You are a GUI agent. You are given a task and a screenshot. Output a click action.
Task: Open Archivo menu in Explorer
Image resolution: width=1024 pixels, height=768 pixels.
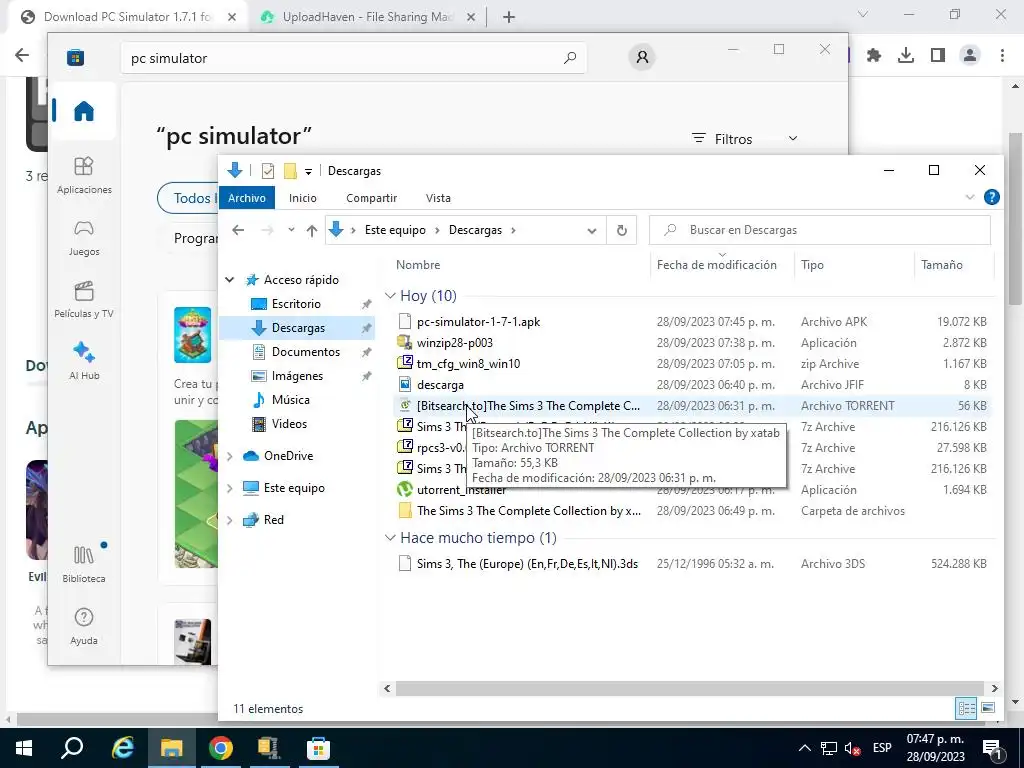[x=247, y=198]
